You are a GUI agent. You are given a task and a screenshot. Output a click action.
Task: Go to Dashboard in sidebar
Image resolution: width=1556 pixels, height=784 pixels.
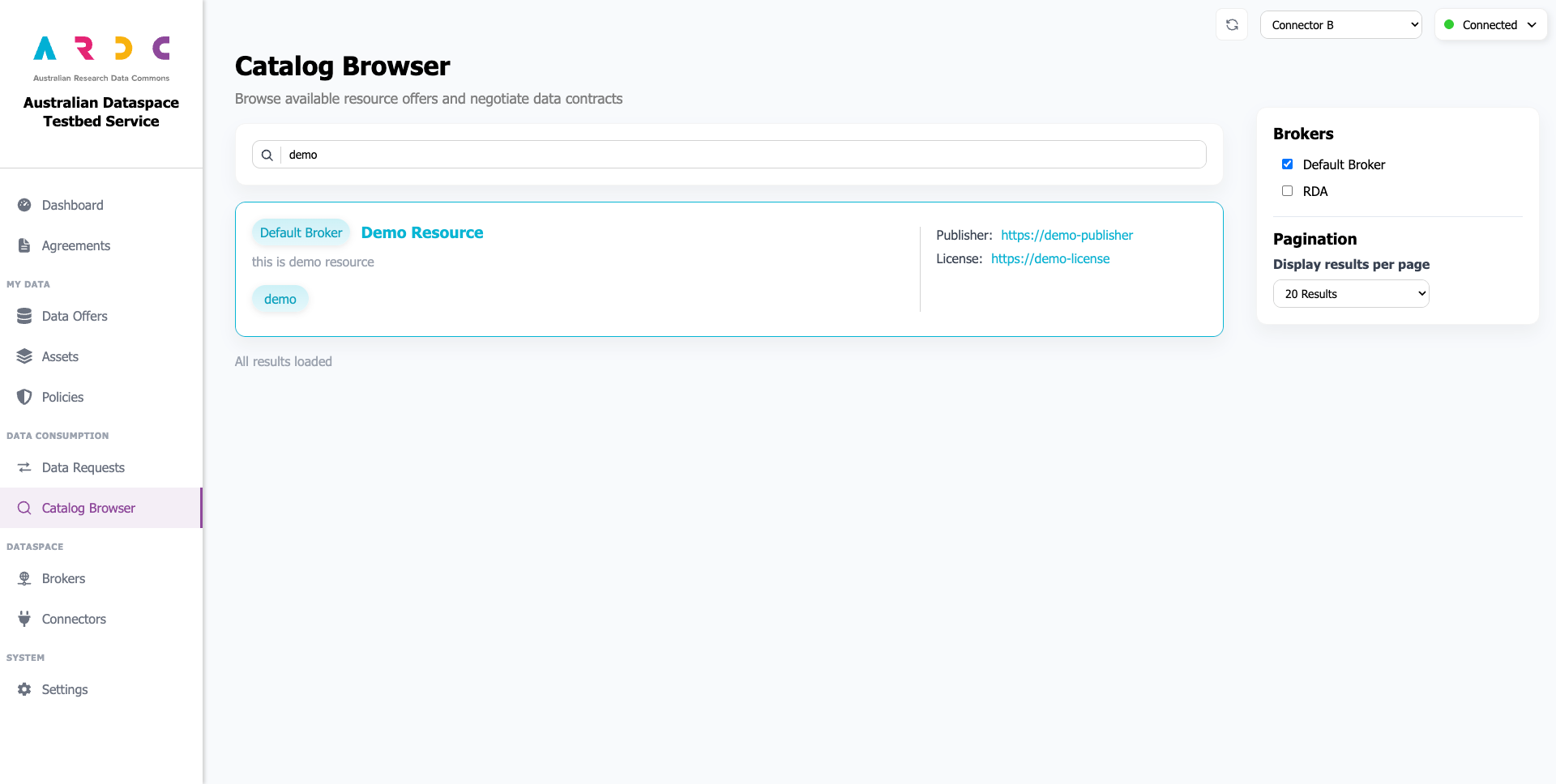pyautogui.click(x=101, y=205)
